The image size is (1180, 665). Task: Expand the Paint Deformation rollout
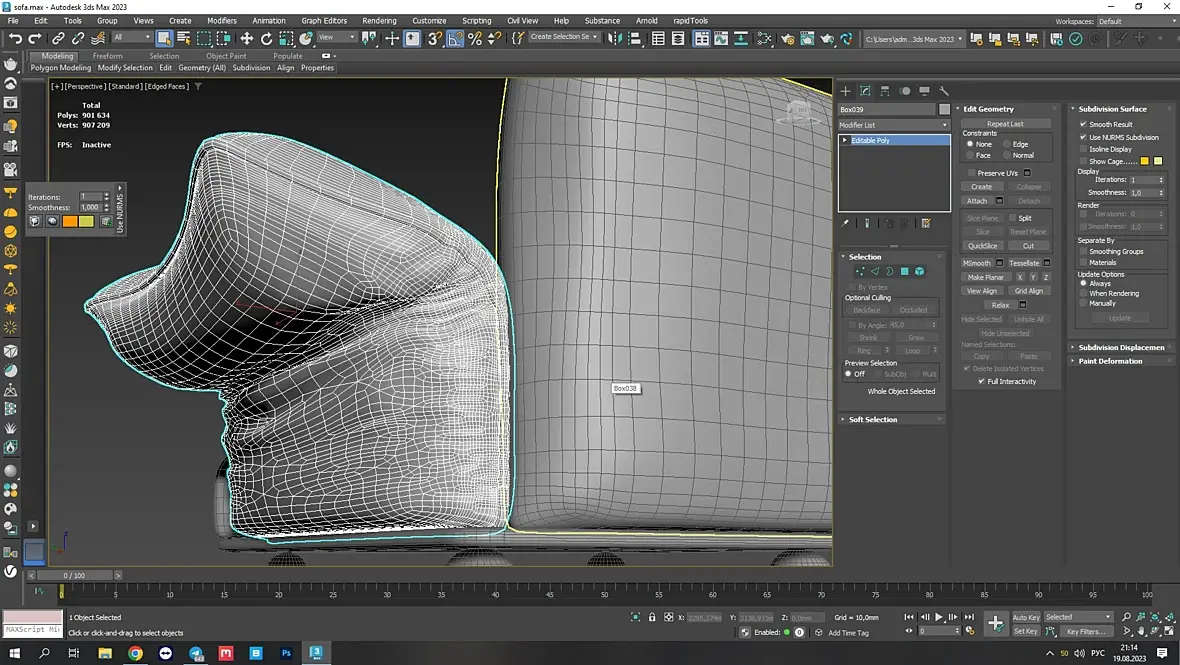click(x=1110, y=361)
